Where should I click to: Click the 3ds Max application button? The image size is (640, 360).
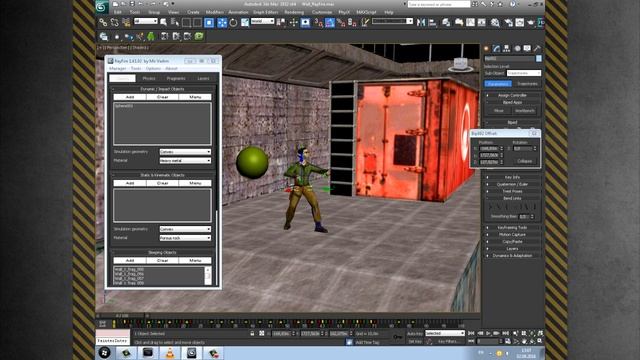tap(102, 6)
